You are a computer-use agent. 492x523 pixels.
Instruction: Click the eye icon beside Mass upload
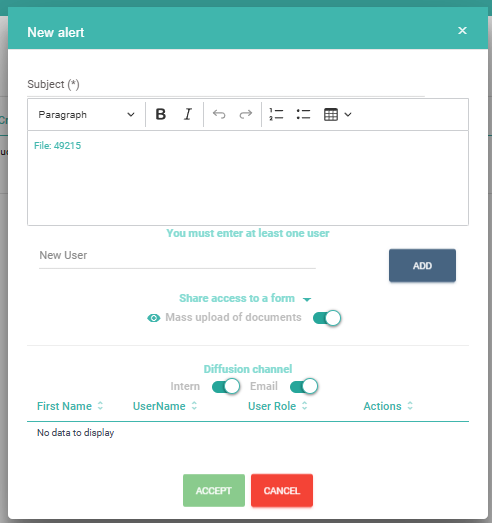coord(153,318)
